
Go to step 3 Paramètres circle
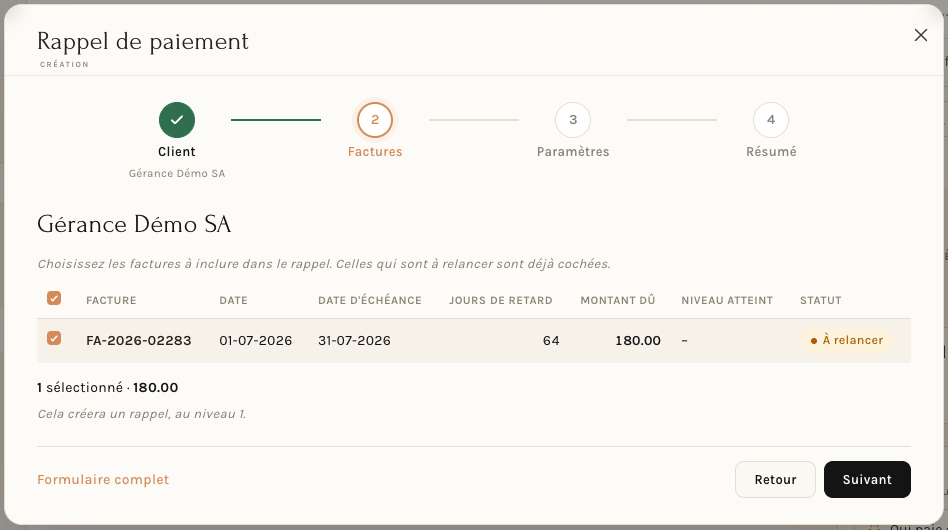coord(573,120)
